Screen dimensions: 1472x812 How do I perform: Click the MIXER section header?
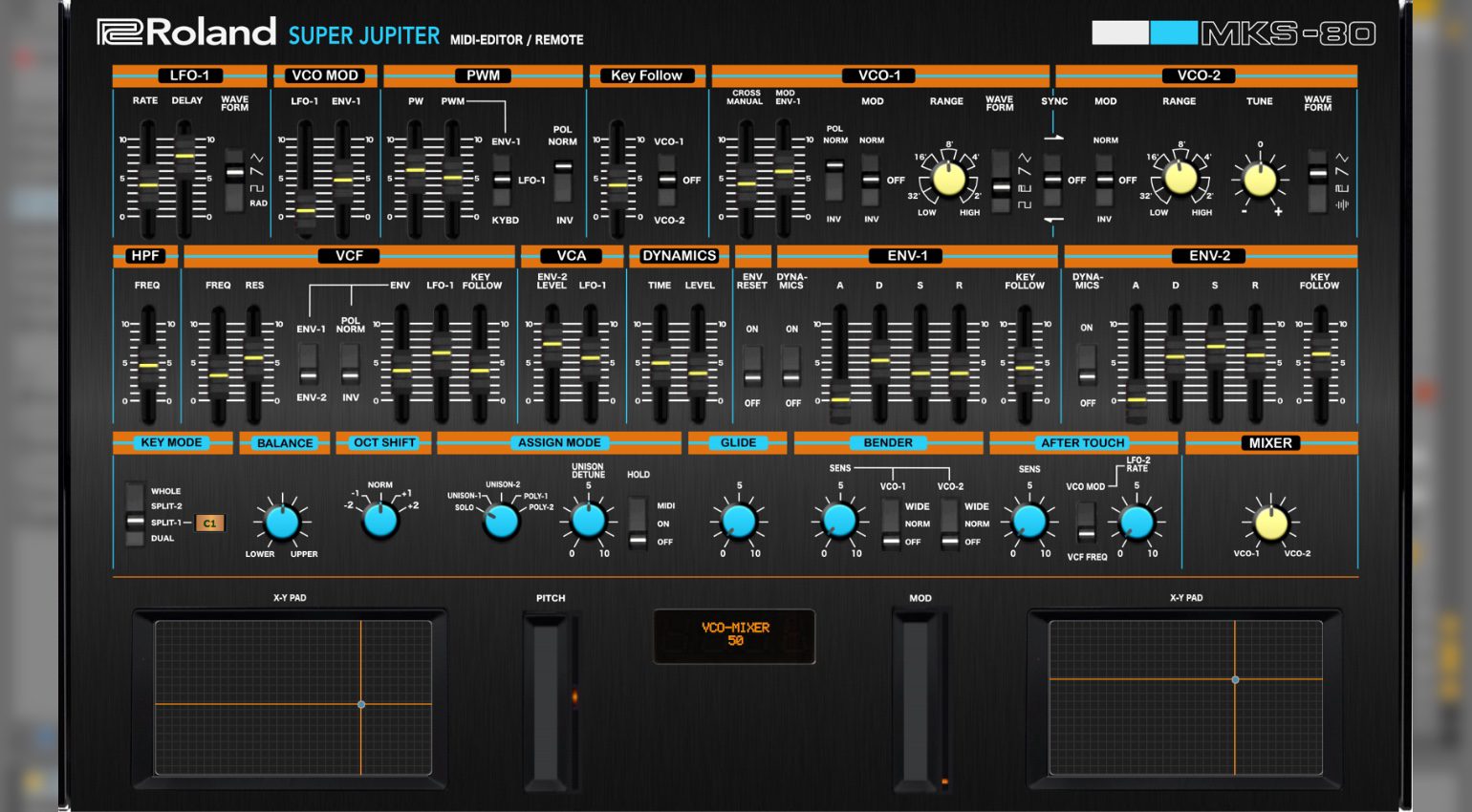(1270, 442)
